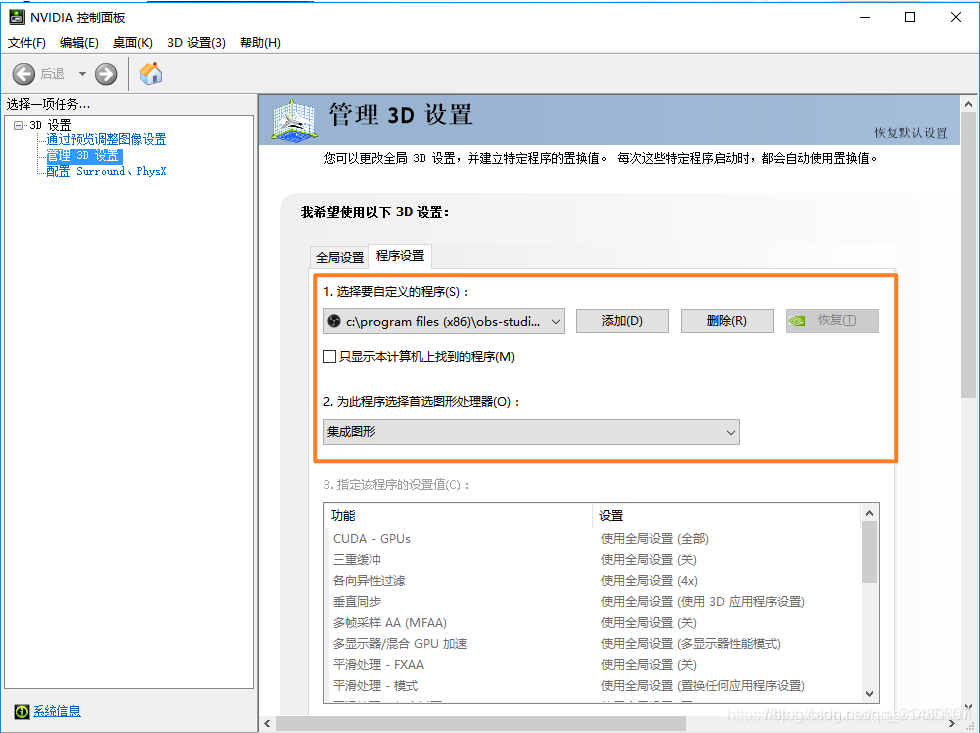980x733 pixels.
Task: Select the 垂直同步 row
Action: click(594, 602)
